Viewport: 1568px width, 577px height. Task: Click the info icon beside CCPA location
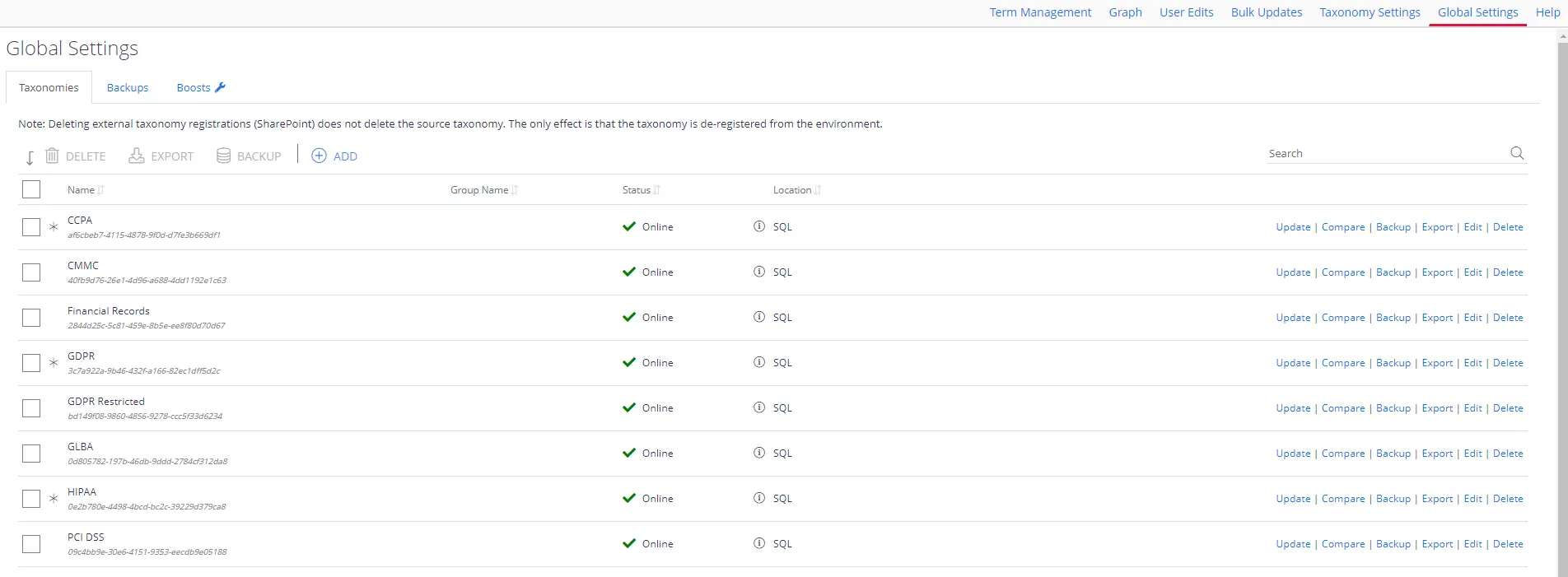(759, 226)
